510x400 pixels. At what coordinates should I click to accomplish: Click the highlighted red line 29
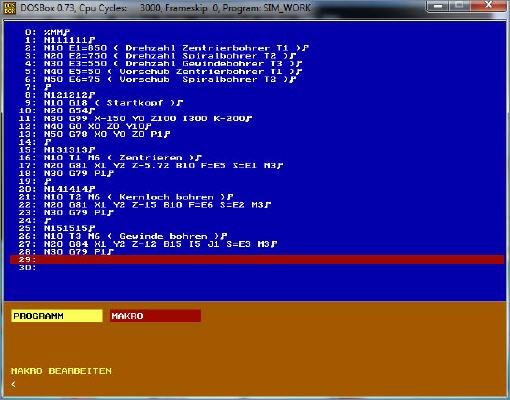[x=257, y=259]
